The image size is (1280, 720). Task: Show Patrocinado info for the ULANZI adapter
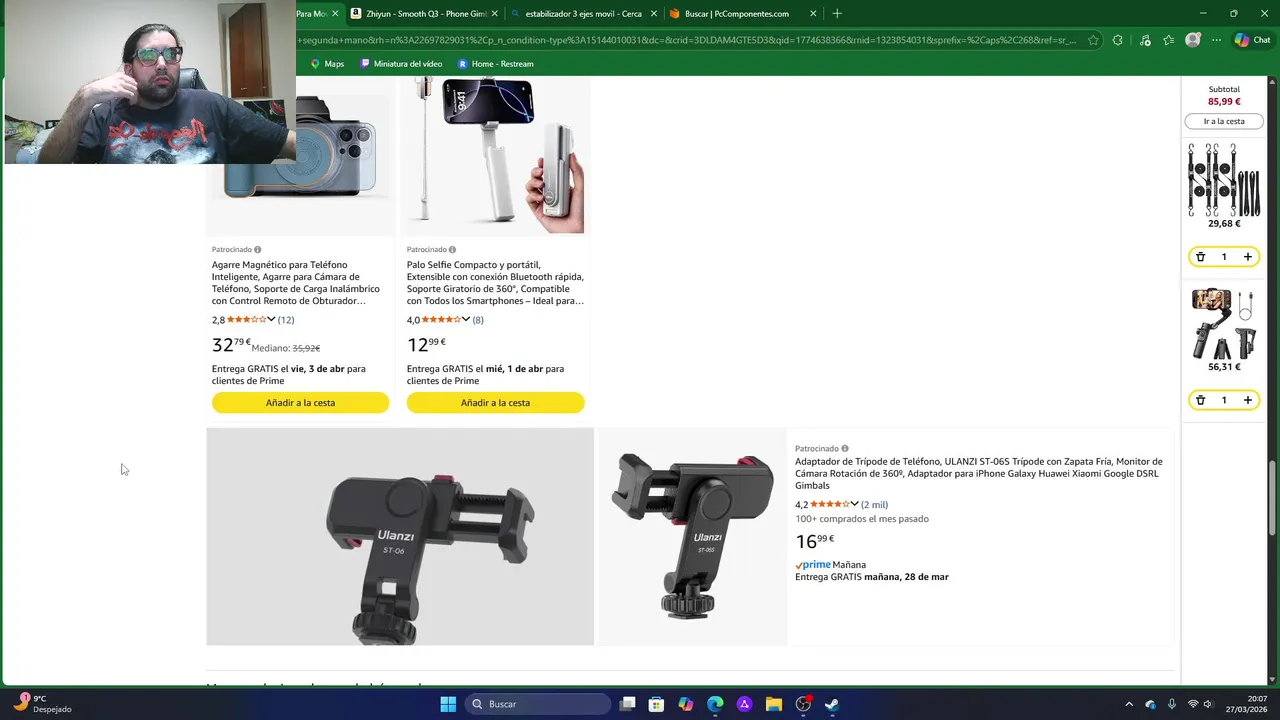coord(844,449)
